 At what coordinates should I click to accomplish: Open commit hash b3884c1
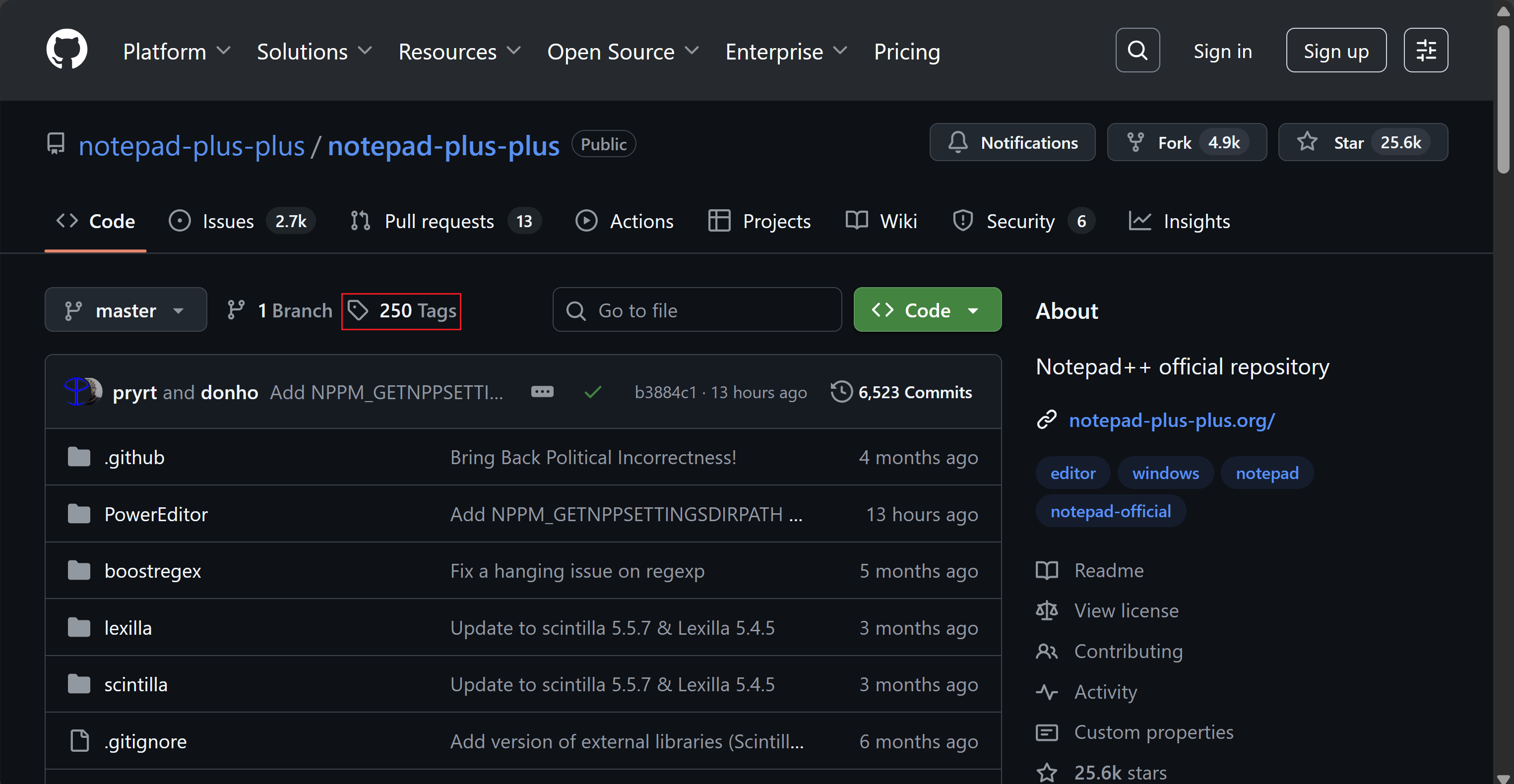(x=665, y=392)
